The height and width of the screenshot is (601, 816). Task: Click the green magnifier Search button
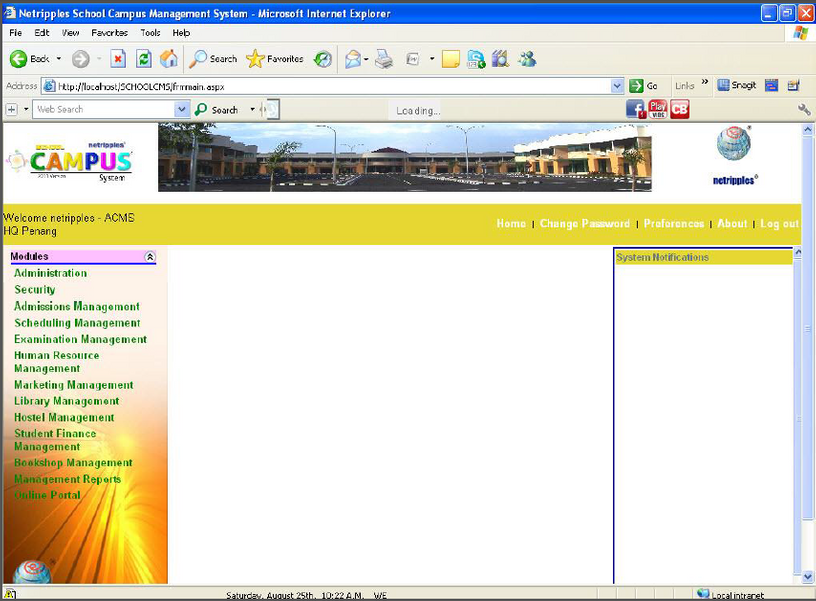pyautogui.click(x=216, y=110)
